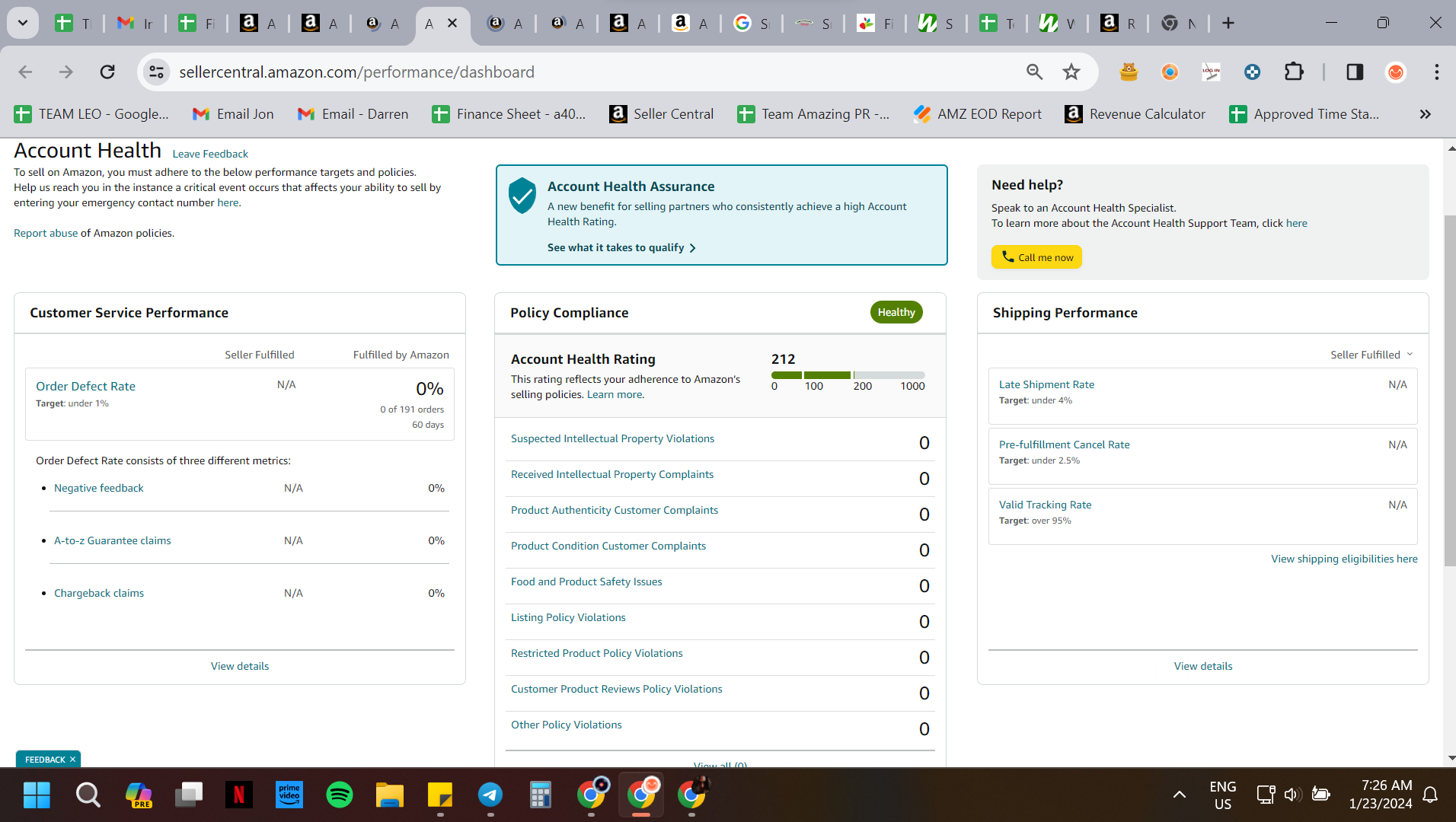Open Sticky Notes from the taskbar

440,795
